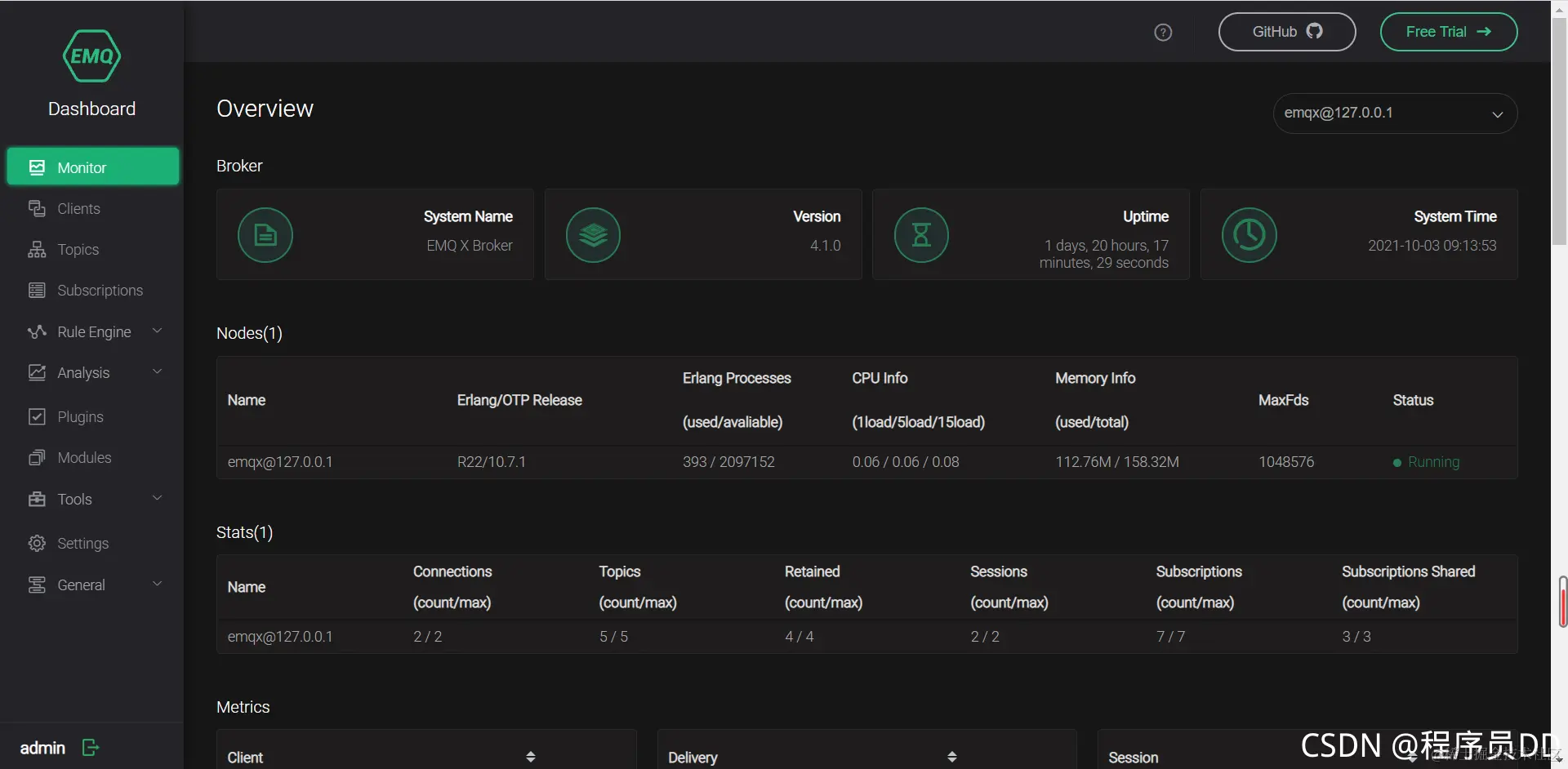Click the Tools toolbox icon
Image resolution: width=1568 pixels, height=769 pixels.
tap(37, 499)
